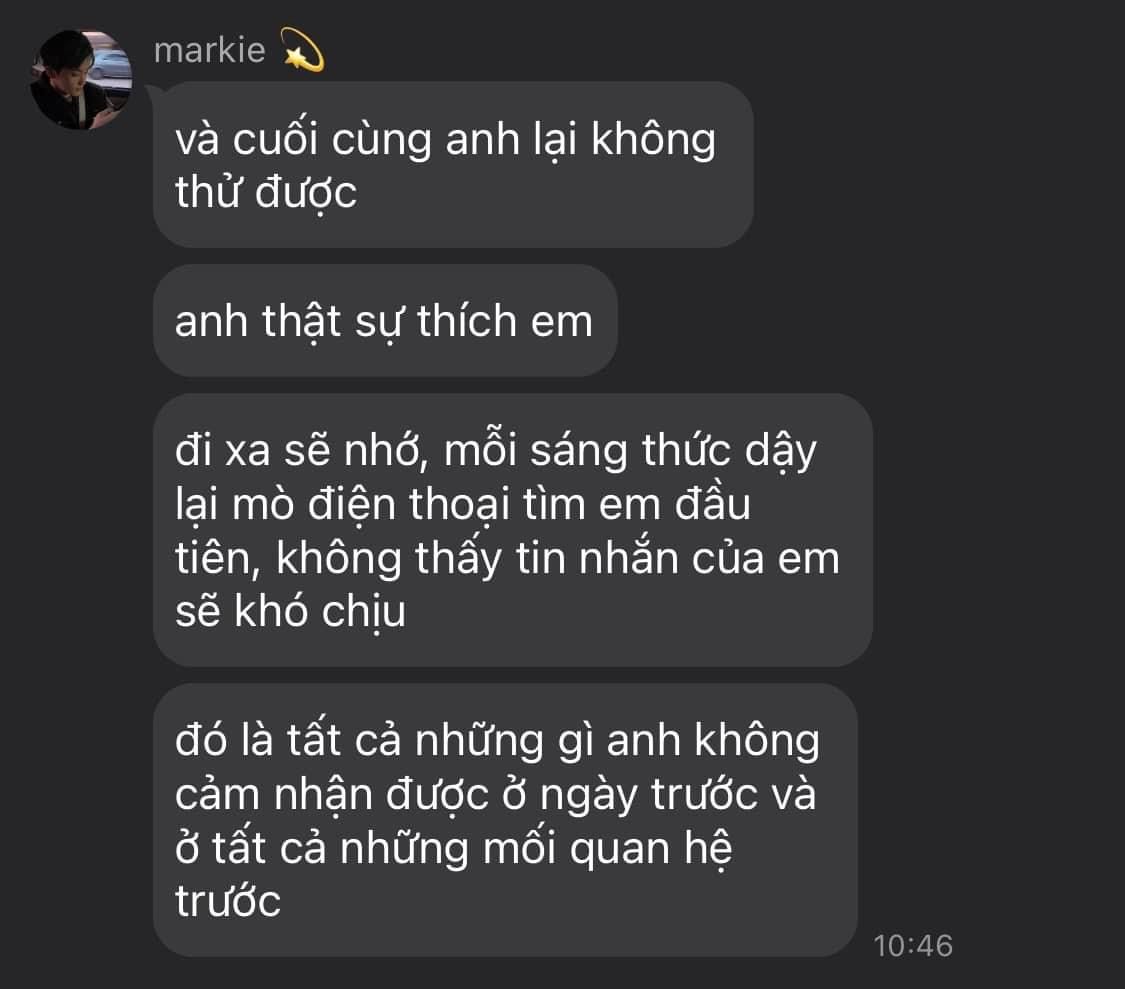Select the message starting 'đó là tất cả những gì'
1125x989 pixels.
(x=505, y=820)
